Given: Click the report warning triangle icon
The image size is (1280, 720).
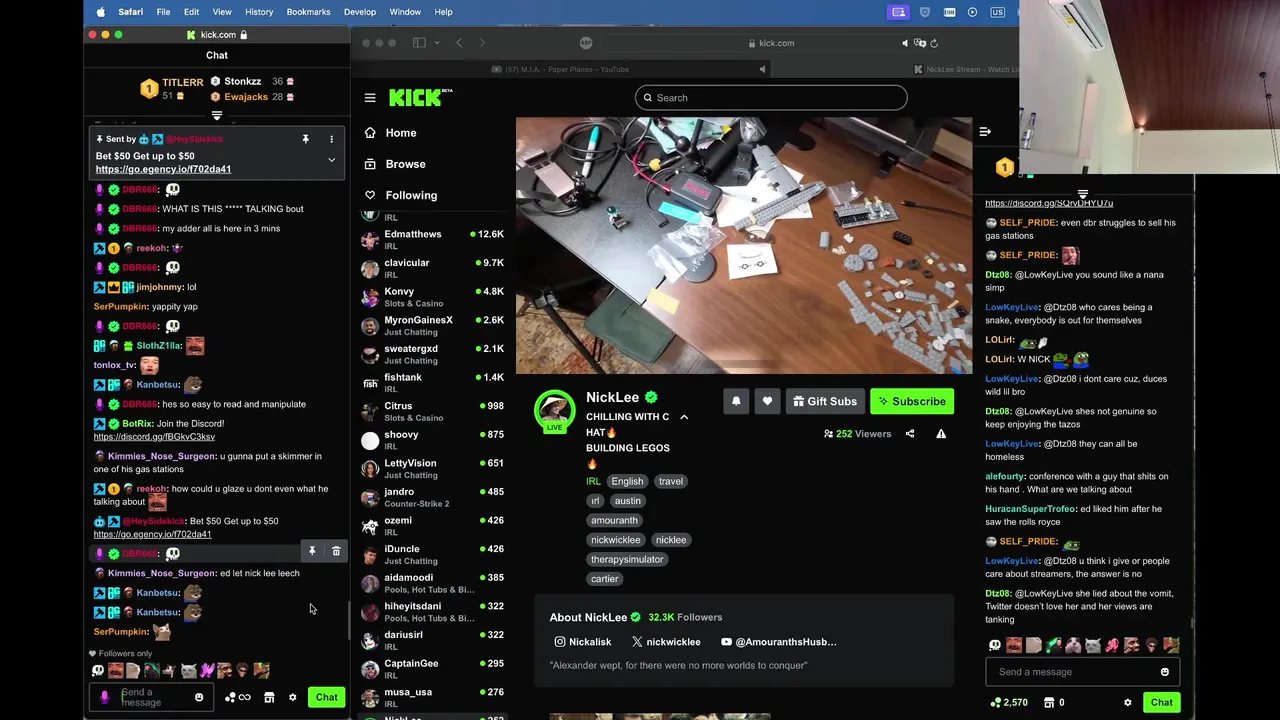Looking at the screenshot, I should tap(941, 434).
